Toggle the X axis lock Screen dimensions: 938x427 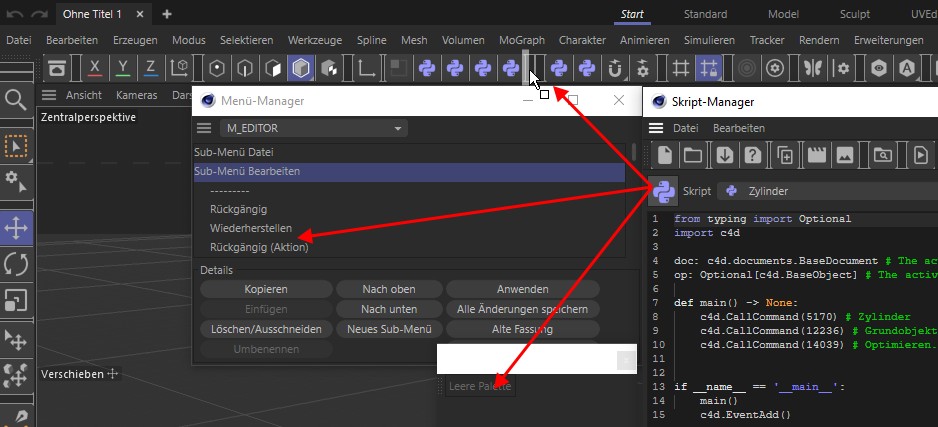click(95, 68)
